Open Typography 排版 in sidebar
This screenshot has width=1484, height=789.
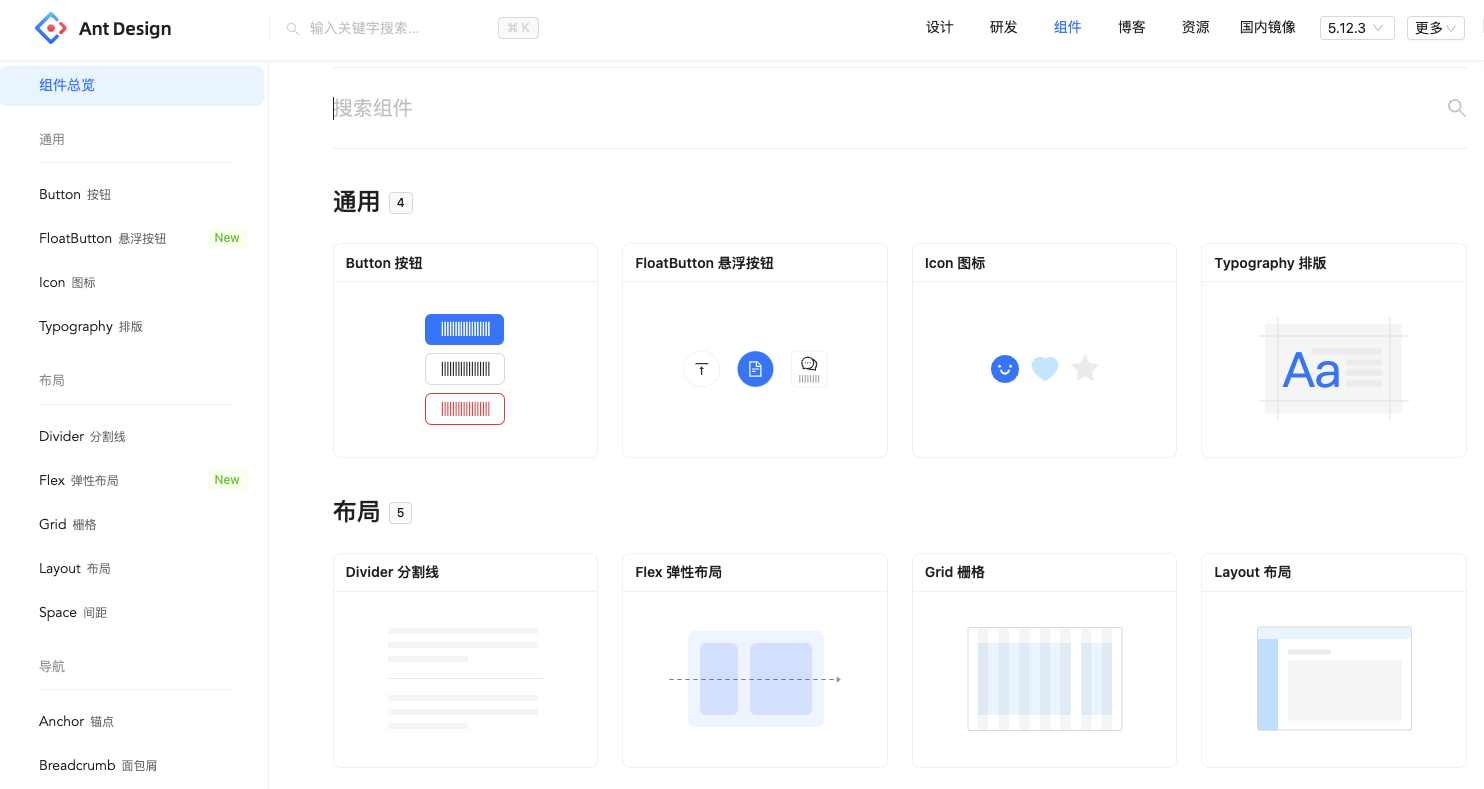pyautogui.click(x=132, y=326)
